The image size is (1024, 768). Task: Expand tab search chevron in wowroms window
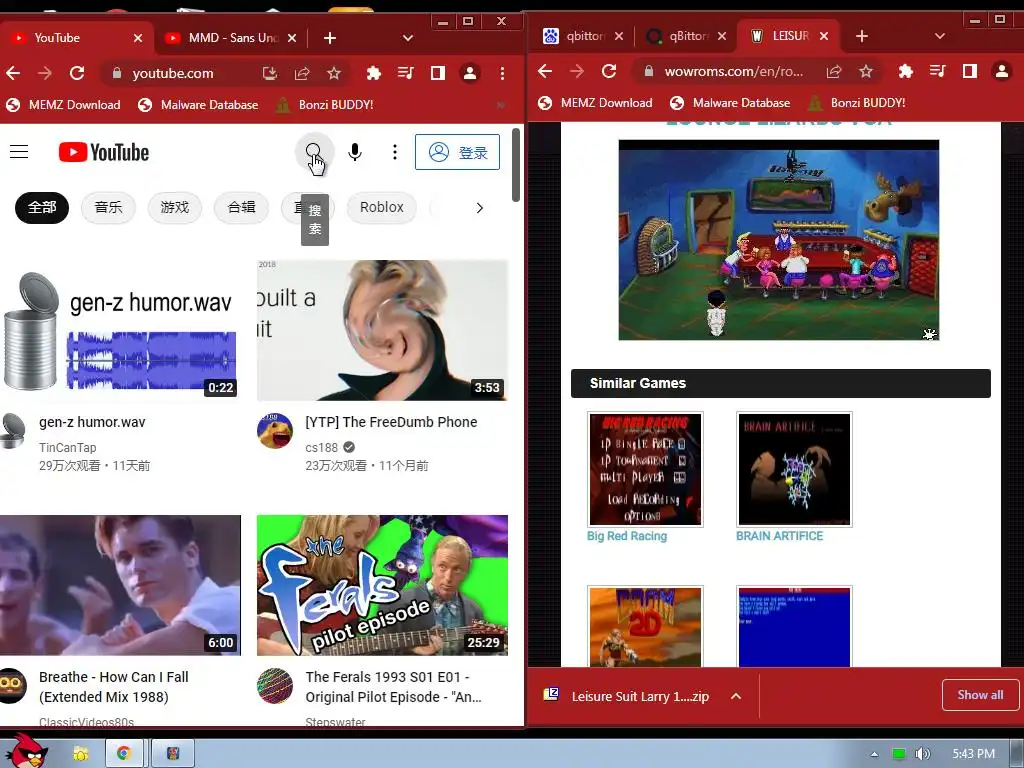[940, 36]
